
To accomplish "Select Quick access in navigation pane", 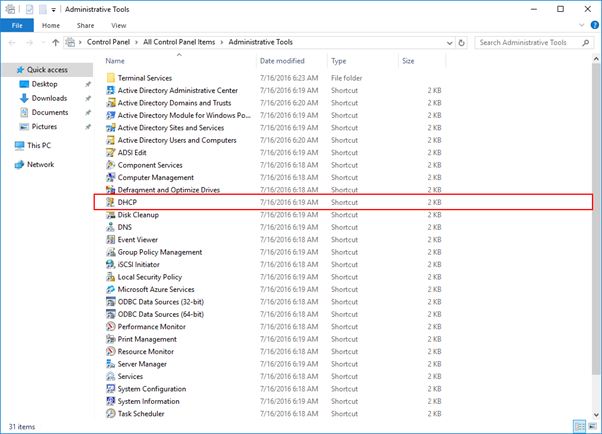I will click(x=47, y=70).
